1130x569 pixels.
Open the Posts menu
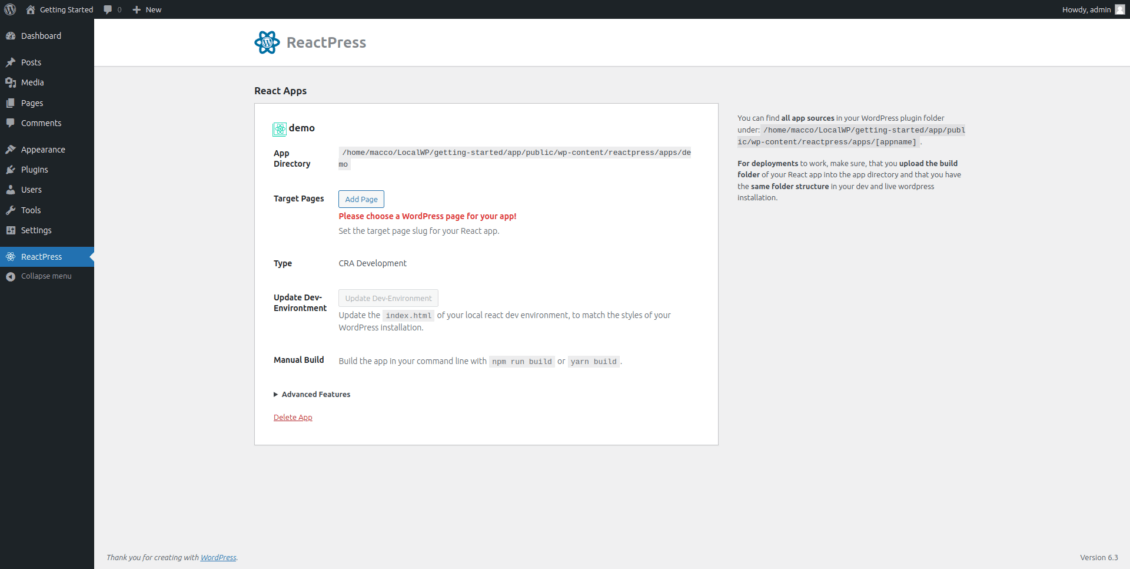point(31,62)
